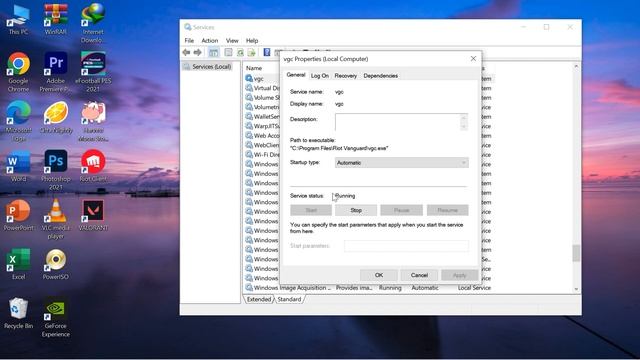Viewport: 640px width, 360px height.
Task: Select the Volume Shadow Copy service row
Action: 262,98
